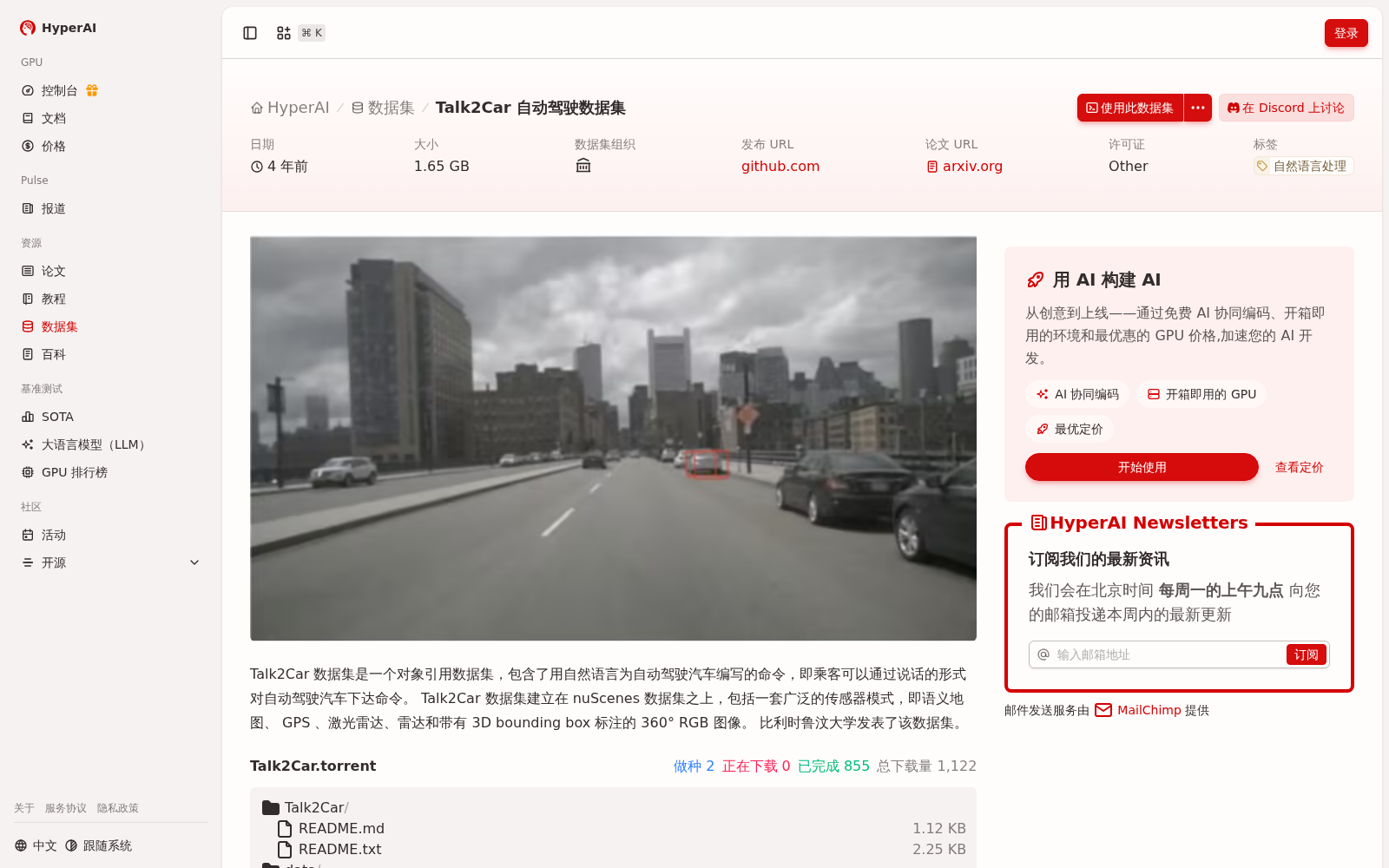
Task: Open 价格 in the sidebar
Action: tap(111, 146)
